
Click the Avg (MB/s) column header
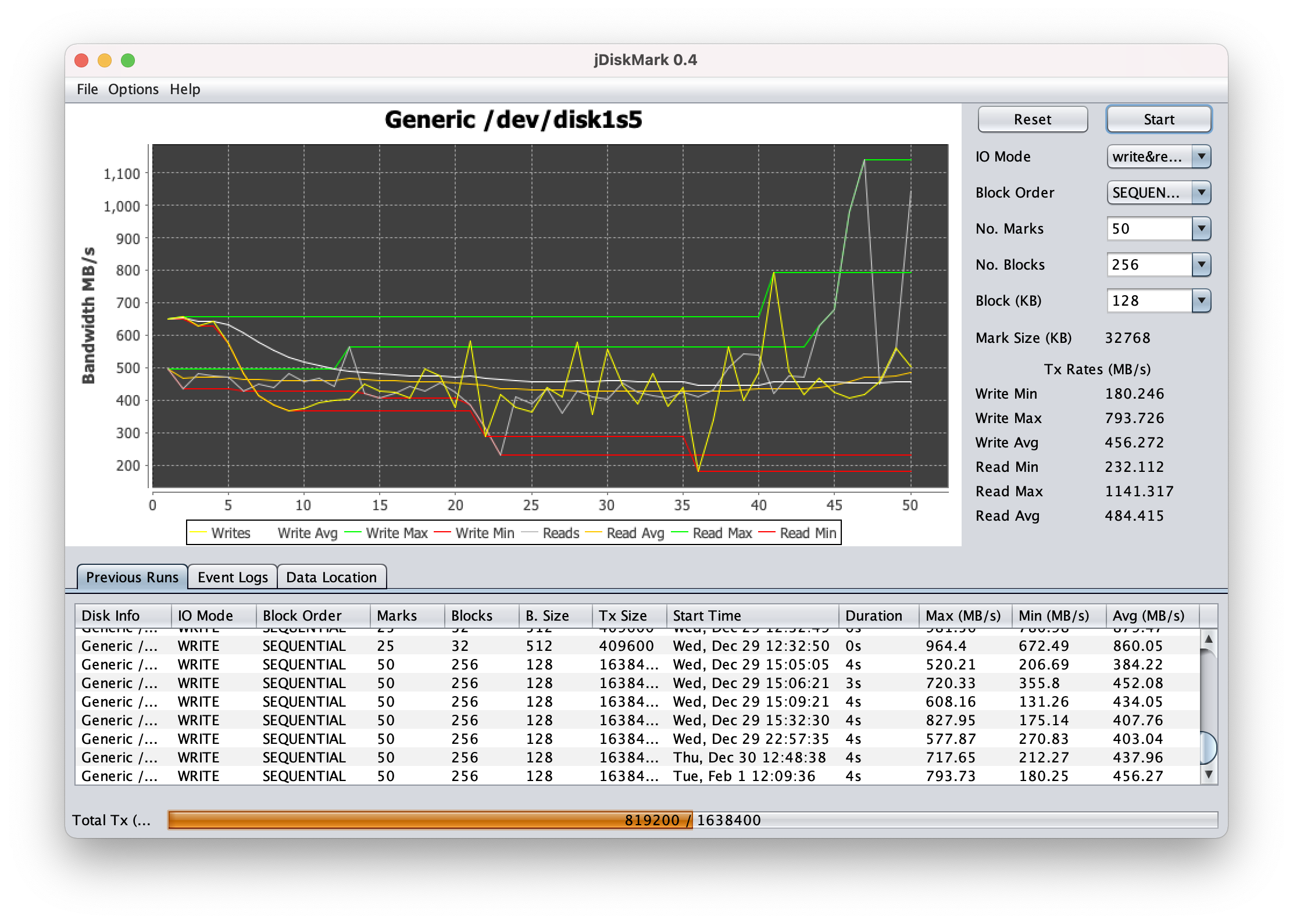(x=1152, y=615)
